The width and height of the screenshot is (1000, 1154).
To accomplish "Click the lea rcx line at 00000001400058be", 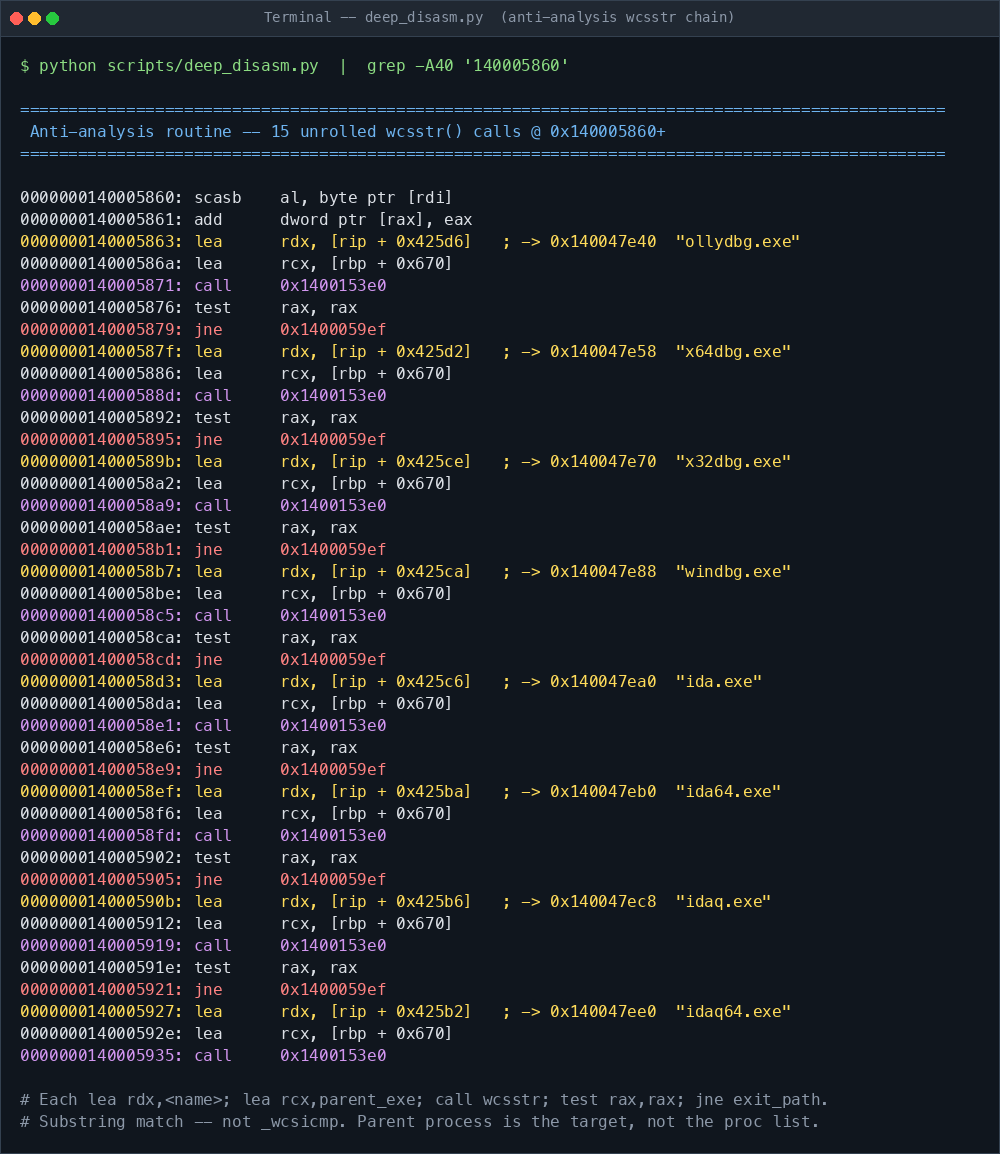I will point(236,594).
